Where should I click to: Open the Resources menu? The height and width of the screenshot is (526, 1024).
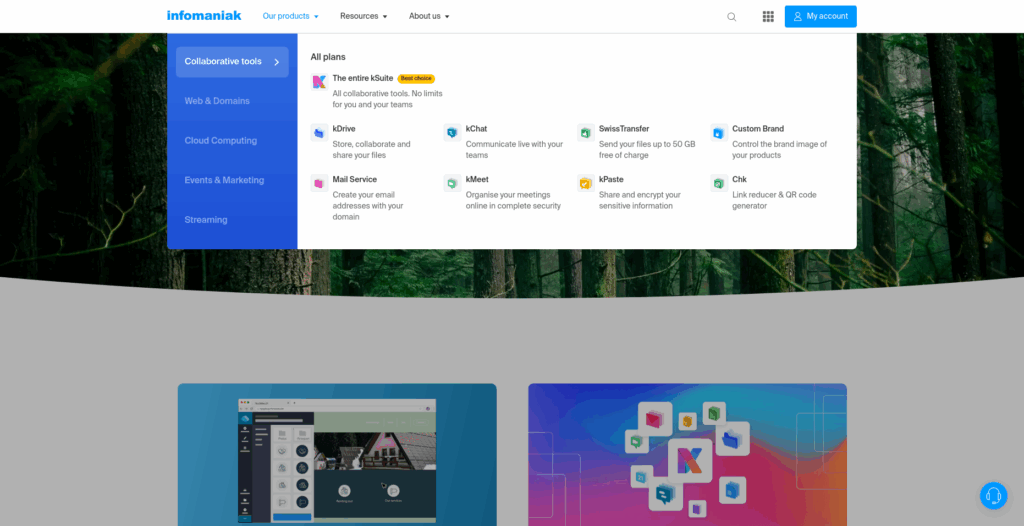point(364,16)
